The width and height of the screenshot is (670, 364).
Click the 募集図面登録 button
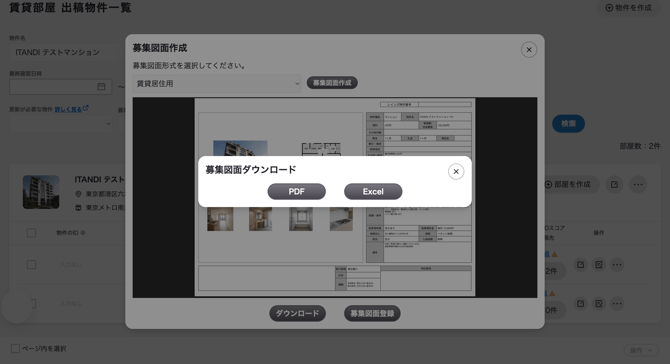372,313
